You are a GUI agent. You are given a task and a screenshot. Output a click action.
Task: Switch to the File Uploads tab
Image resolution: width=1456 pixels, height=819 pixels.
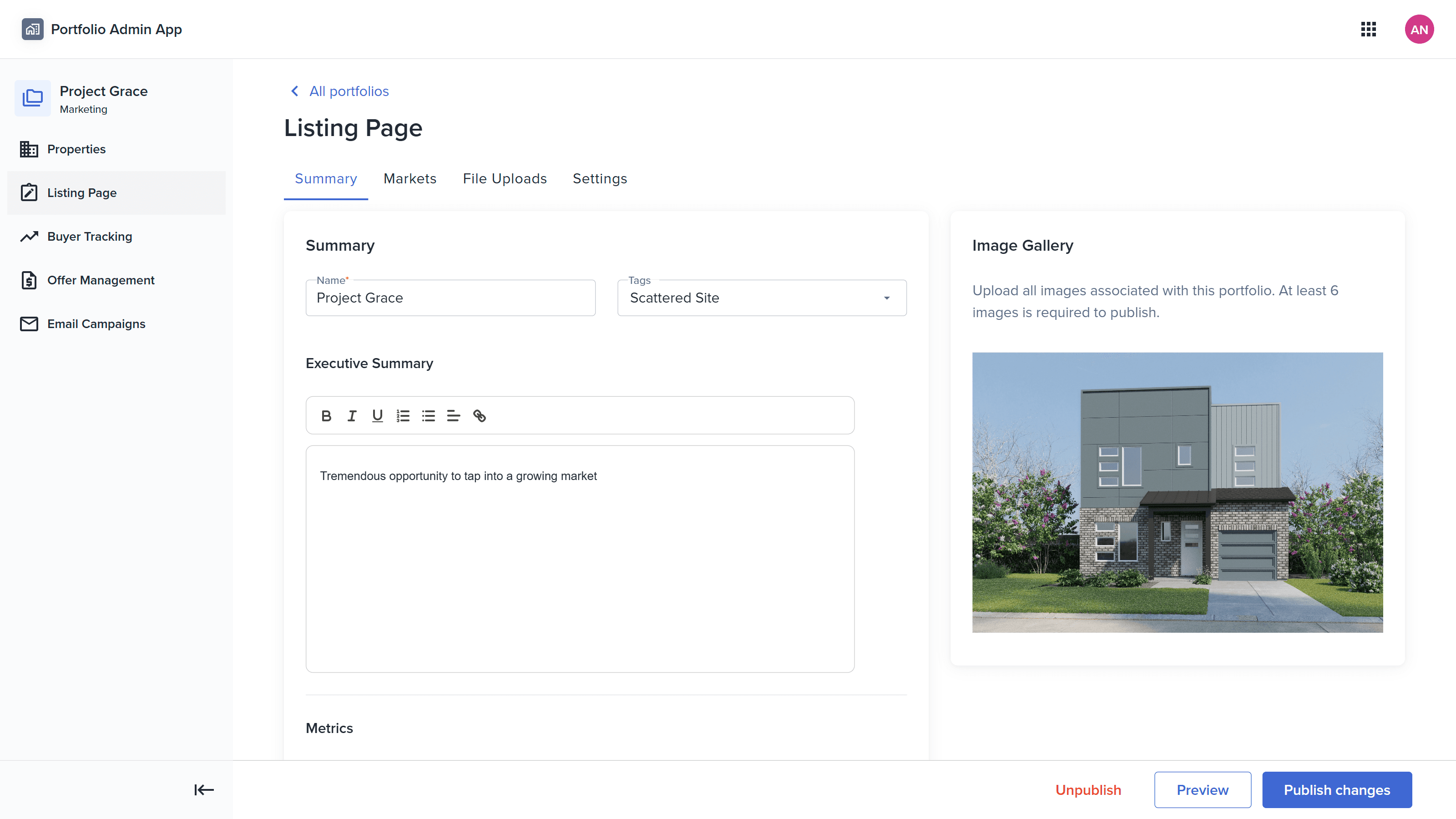[x=505, y=179]
